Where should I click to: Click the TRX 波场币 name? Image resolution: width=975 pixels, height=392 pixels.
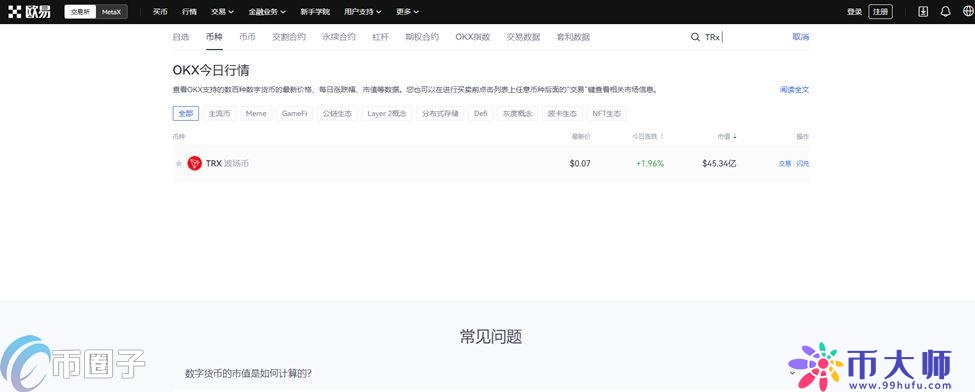click(228, 164)
